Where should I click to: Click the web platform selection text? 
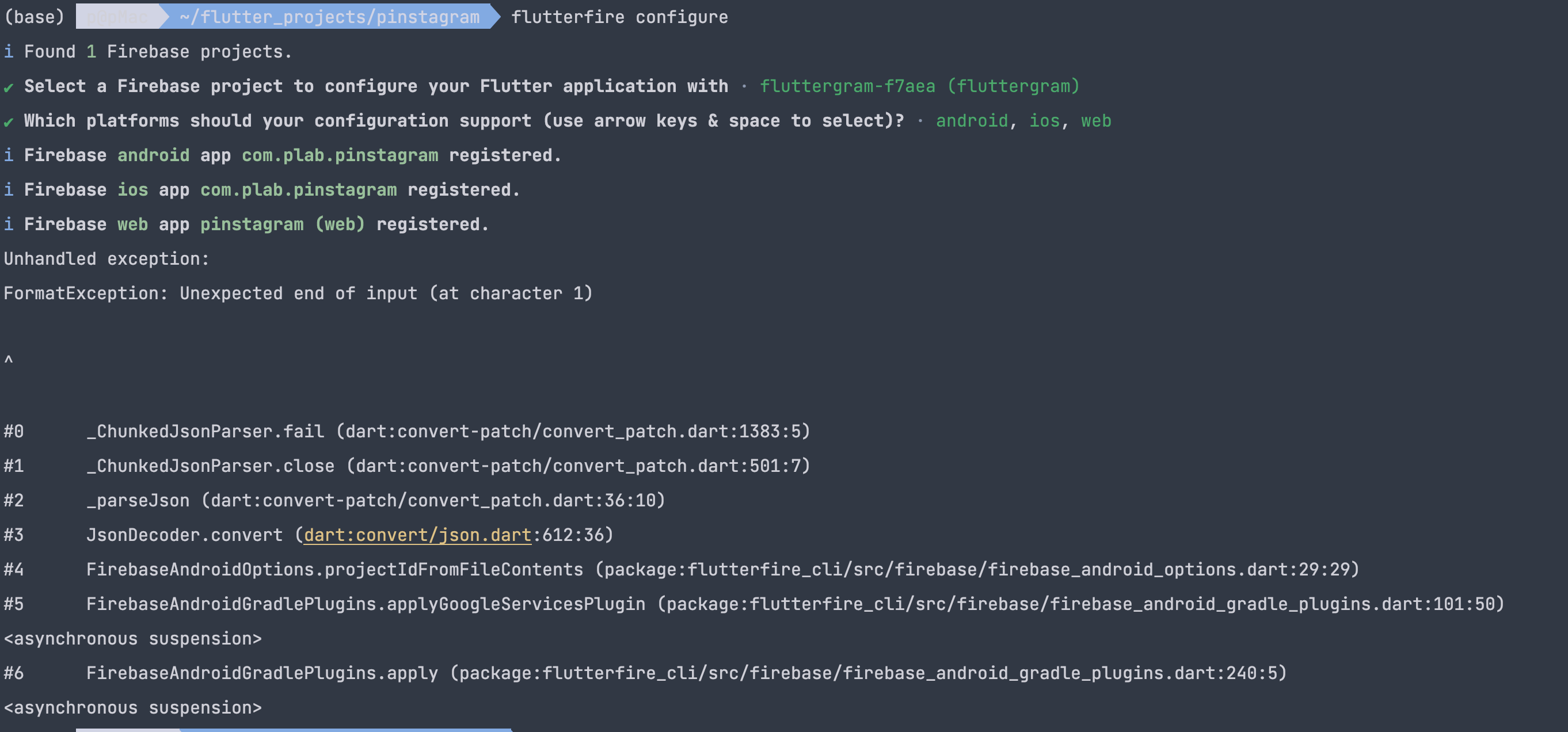[x=1095, y=120]
